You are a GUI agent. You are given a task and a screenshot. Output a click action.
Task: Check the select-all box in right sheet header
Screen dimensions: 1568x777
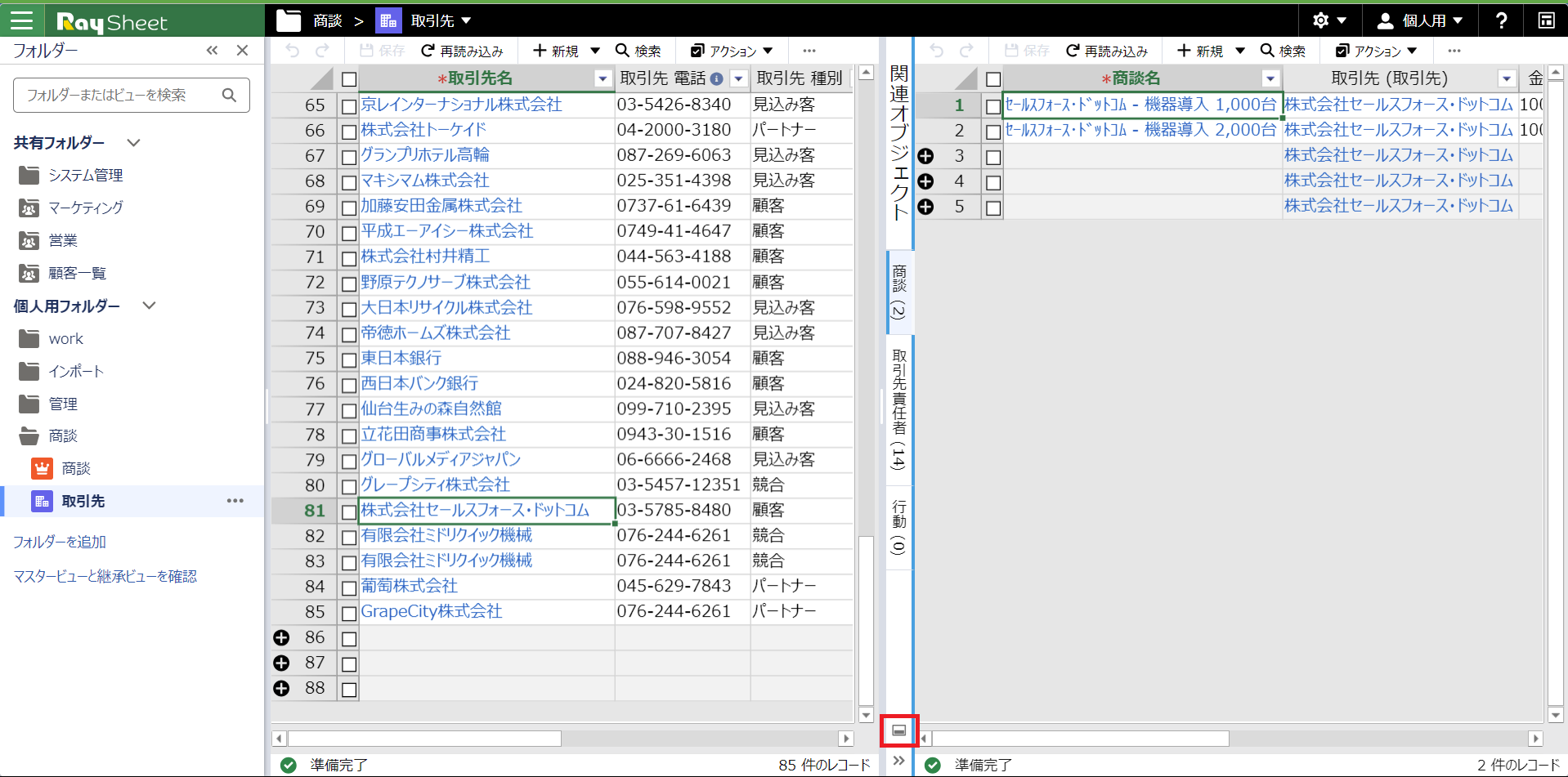coord(993,79)
